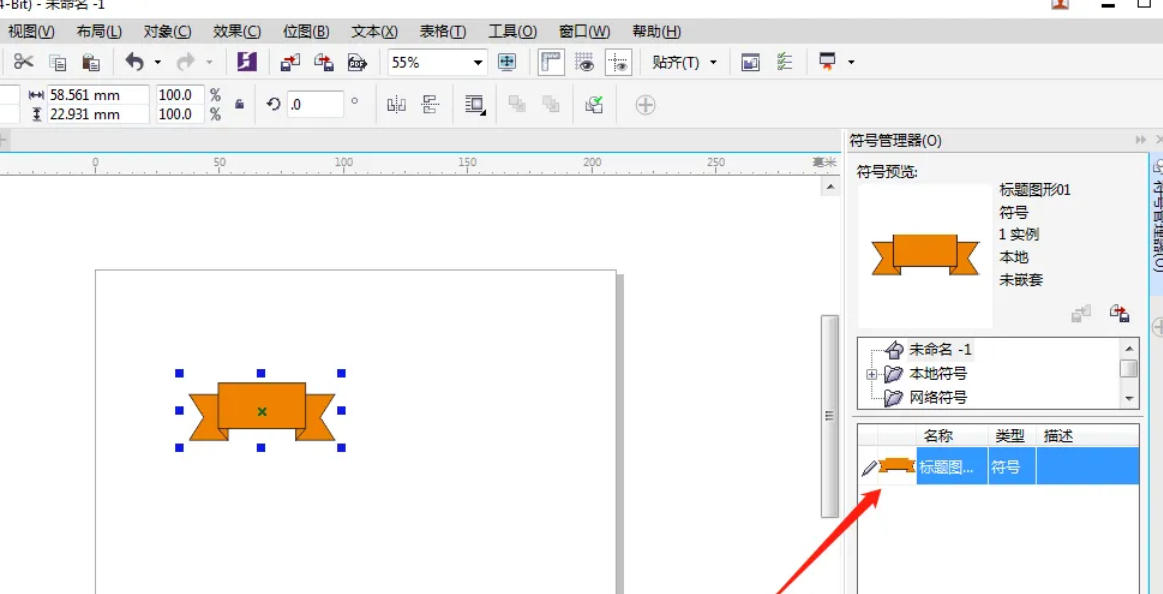Click the Undo arrow icon
Screen dimensions: 1163x594
point(135,62)
